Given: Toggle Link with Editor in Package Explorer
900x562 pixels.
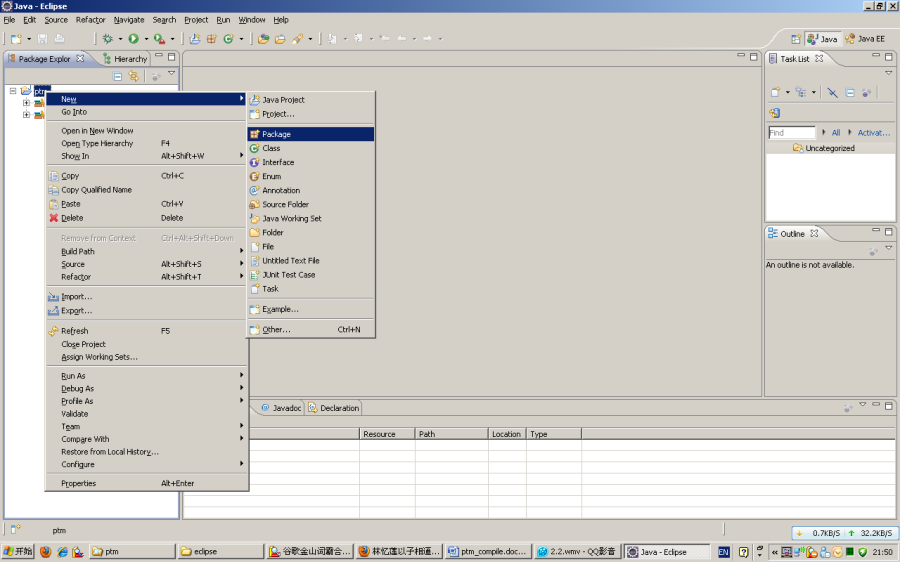Looking at the screenshot, I should 133,76.
